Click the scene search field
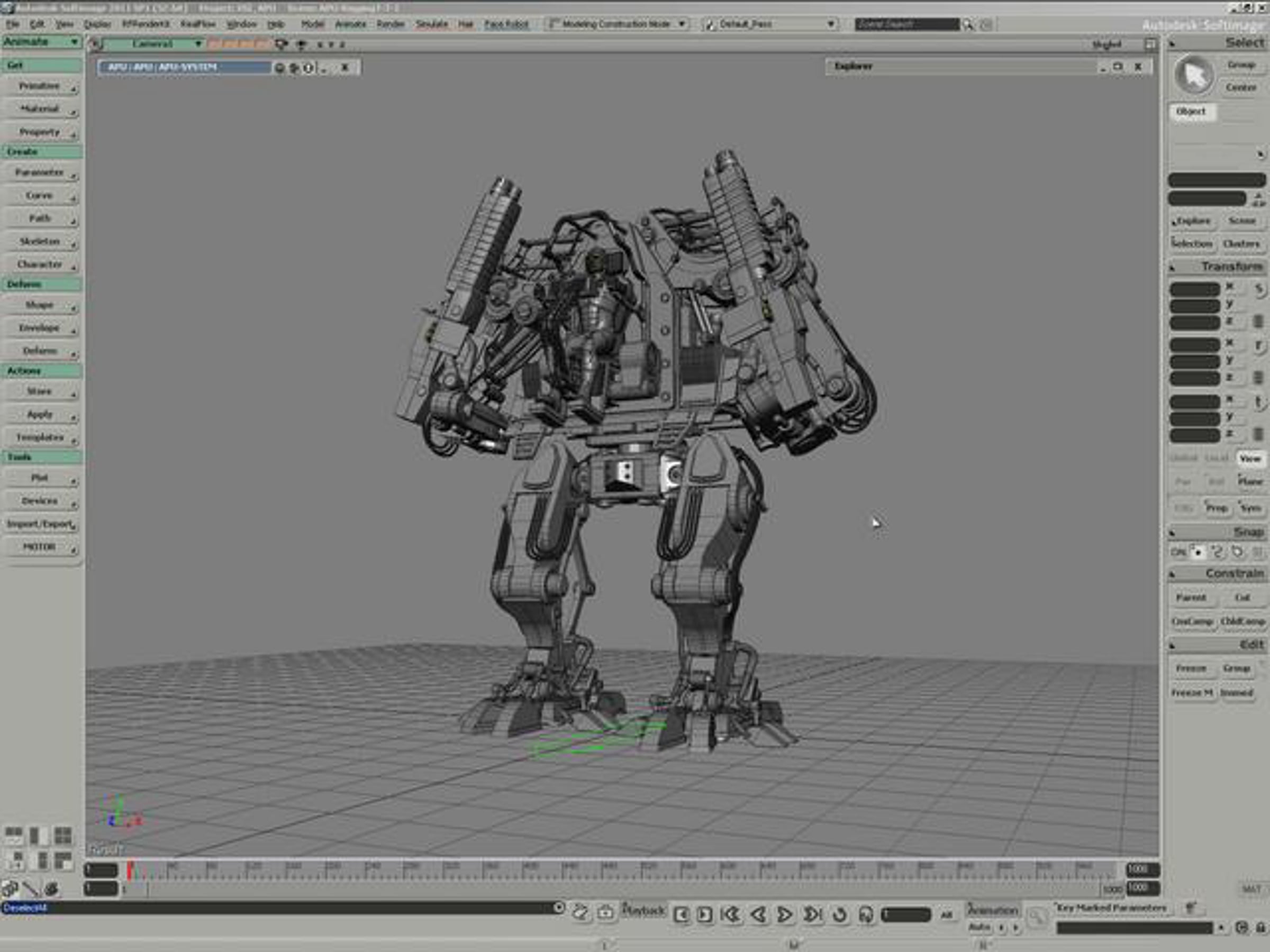The height and width of the screenshot is (952, 1270). point(906,25)
